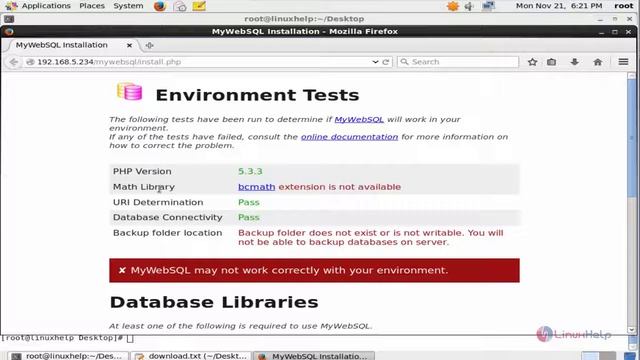Open the volume control icon
The width and height of the screenshot is (640, 360).
pos(469,6)
